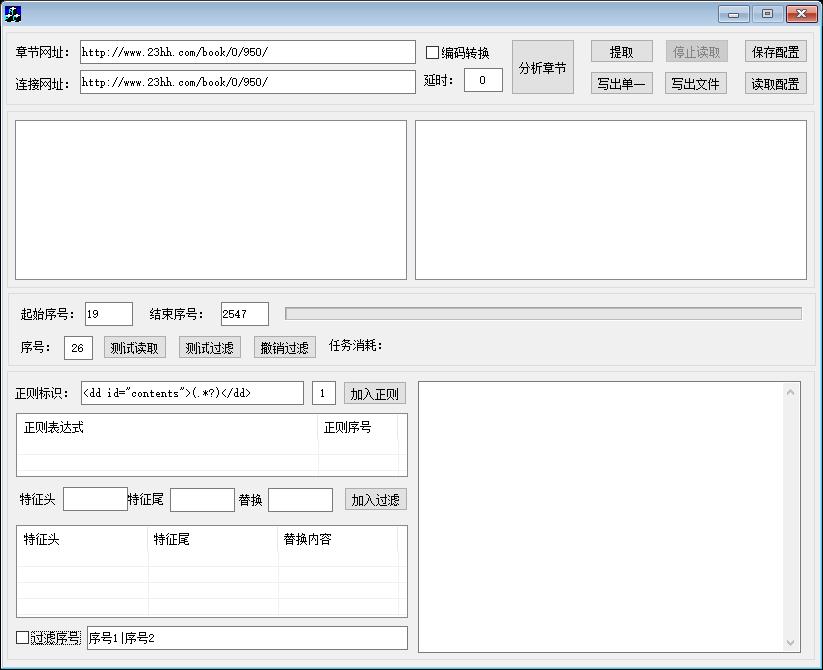The image size is (823, 670).
Task: Click the 正则标识 regex input field
Action: point(192,393)
